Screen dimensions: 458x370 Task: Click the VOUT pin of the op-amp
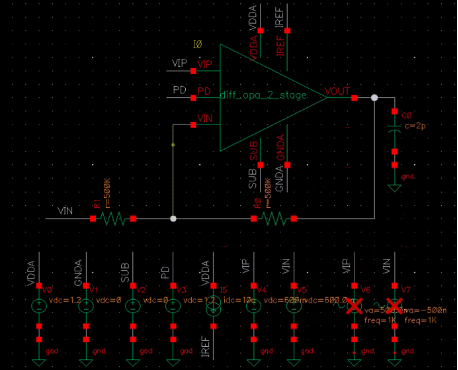pos(354,98)
